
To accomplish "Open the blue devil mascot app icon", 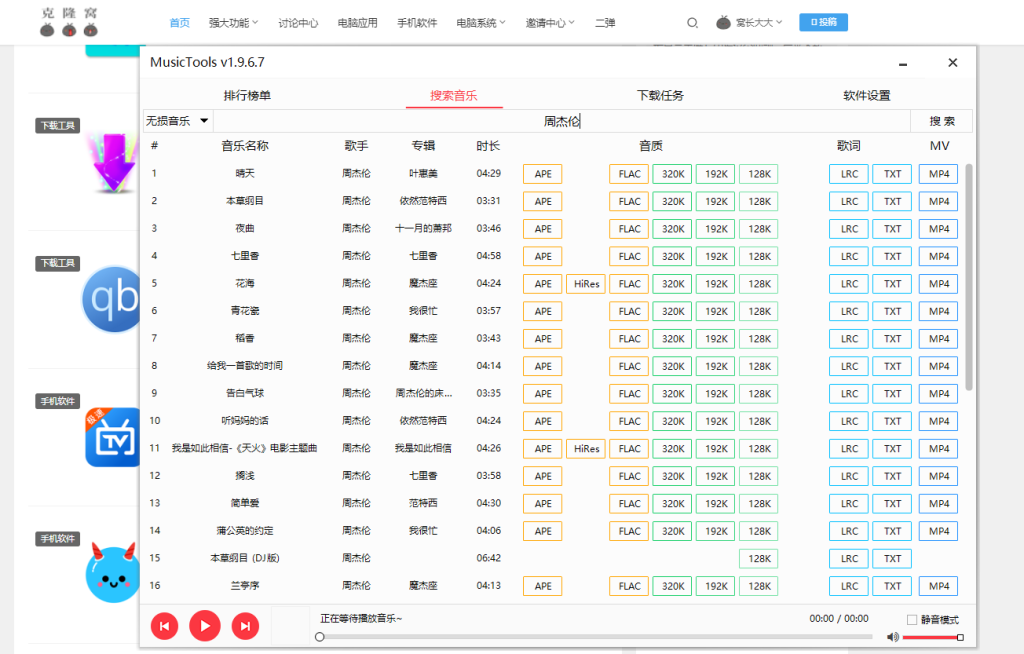I will [113, 573].
